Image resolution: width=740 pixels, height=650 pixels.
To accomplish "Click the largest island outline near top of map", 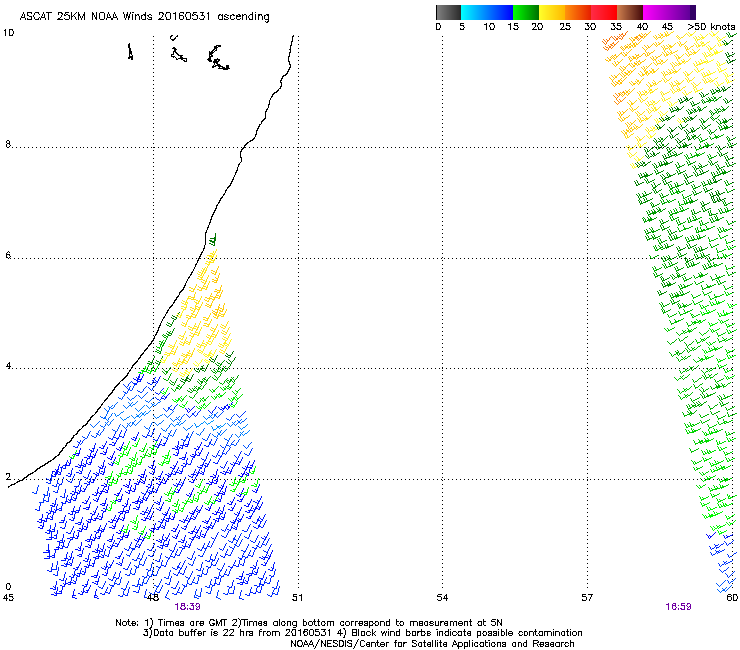I will (218, 58).
